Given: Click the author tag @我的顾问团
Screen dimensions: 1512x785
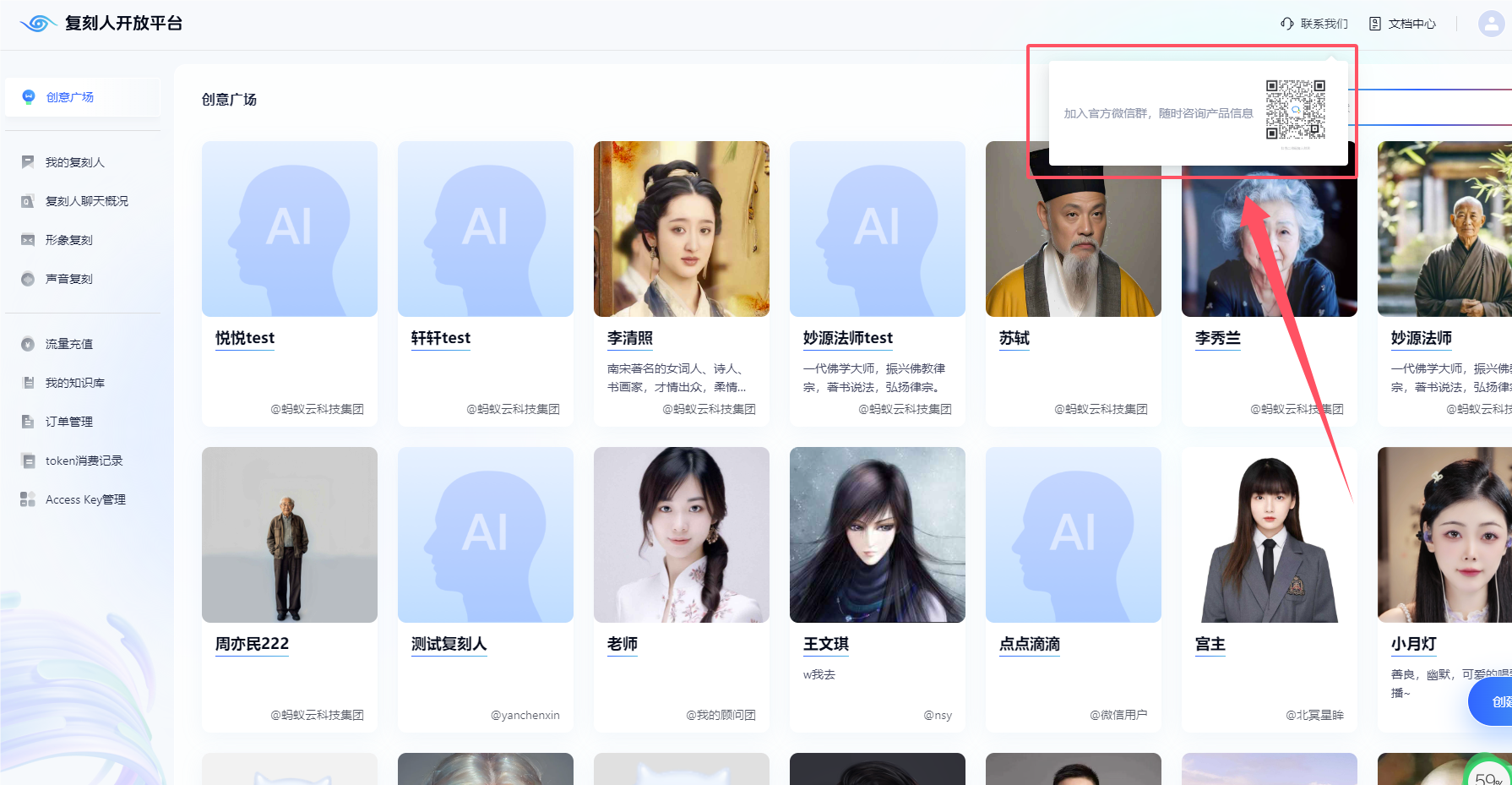Looking at the screenshot, I should tap(721, 715).
